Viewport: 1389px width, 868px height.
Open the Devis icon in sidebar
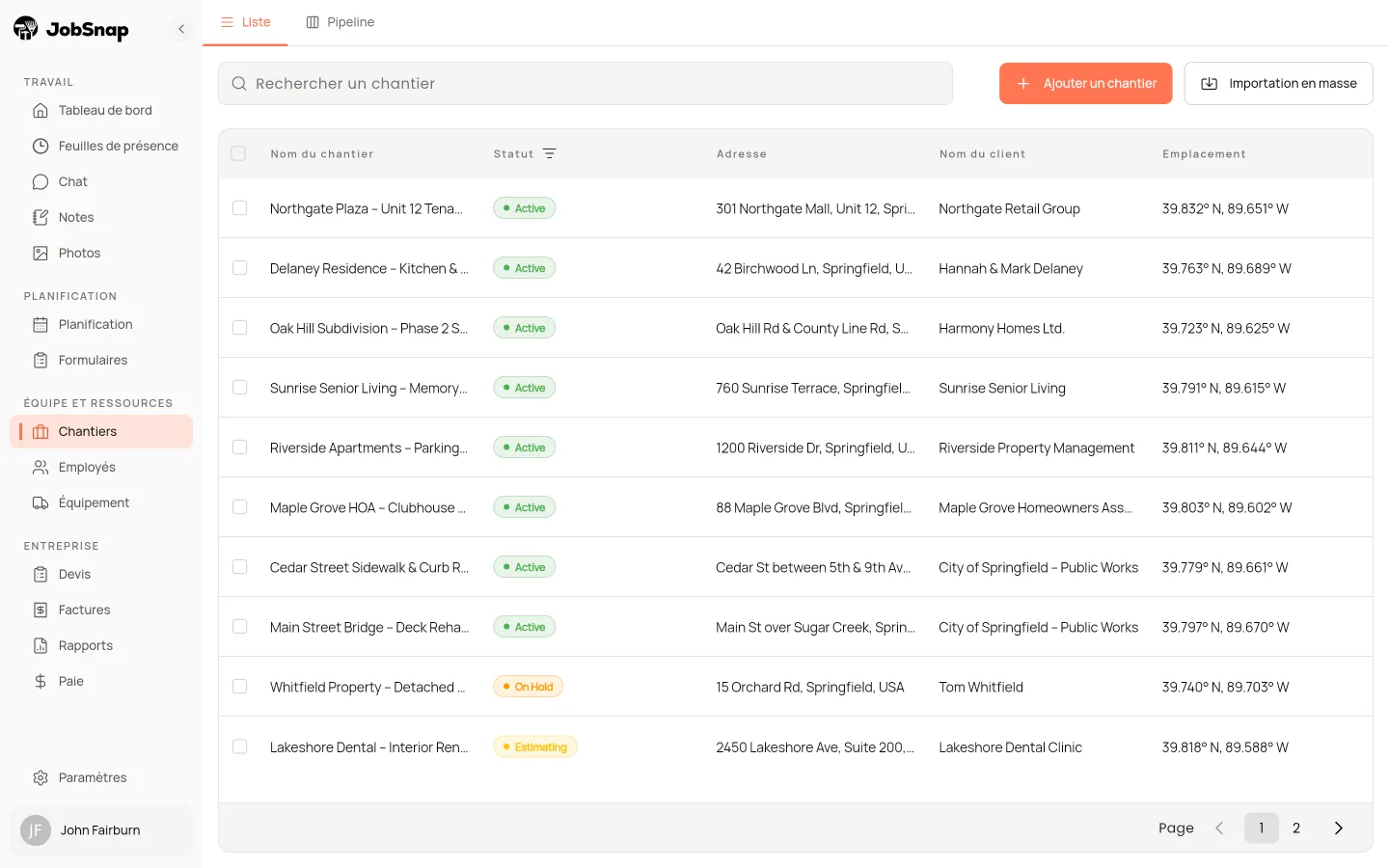click(41, 575)
